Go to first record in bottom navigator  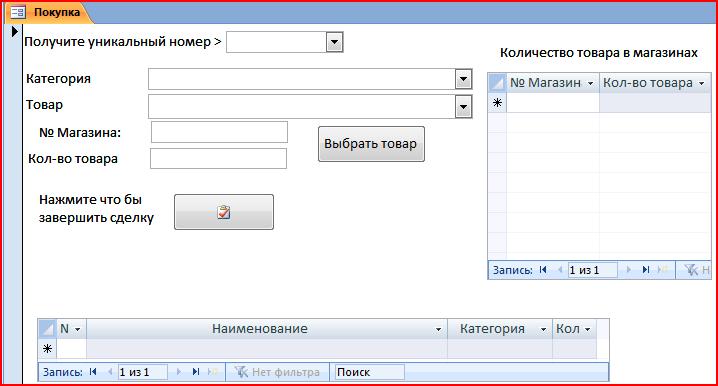(93, 372)
